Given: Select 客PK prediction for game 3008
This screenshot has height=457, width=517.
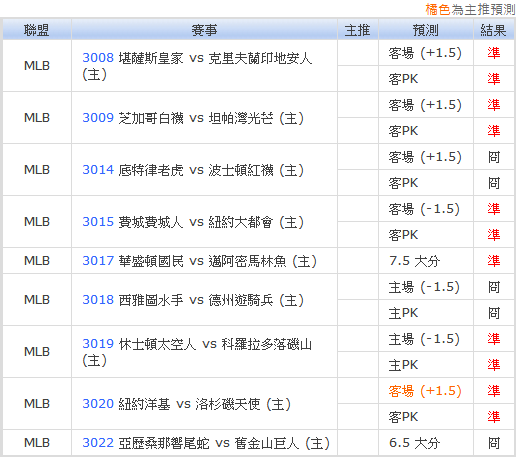Looking at the screenshot, I should coord(403,79).
